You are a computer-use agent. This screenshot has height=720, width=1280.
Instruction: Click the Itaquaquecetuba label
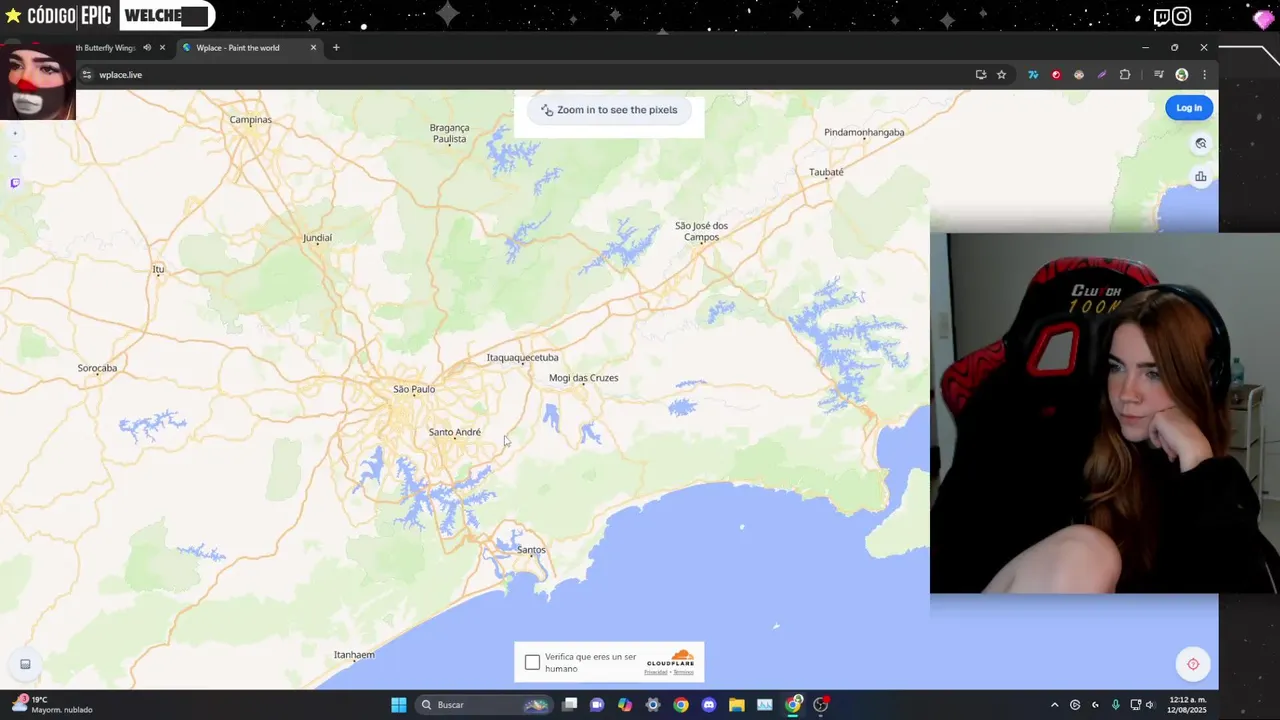pos(522,358)
